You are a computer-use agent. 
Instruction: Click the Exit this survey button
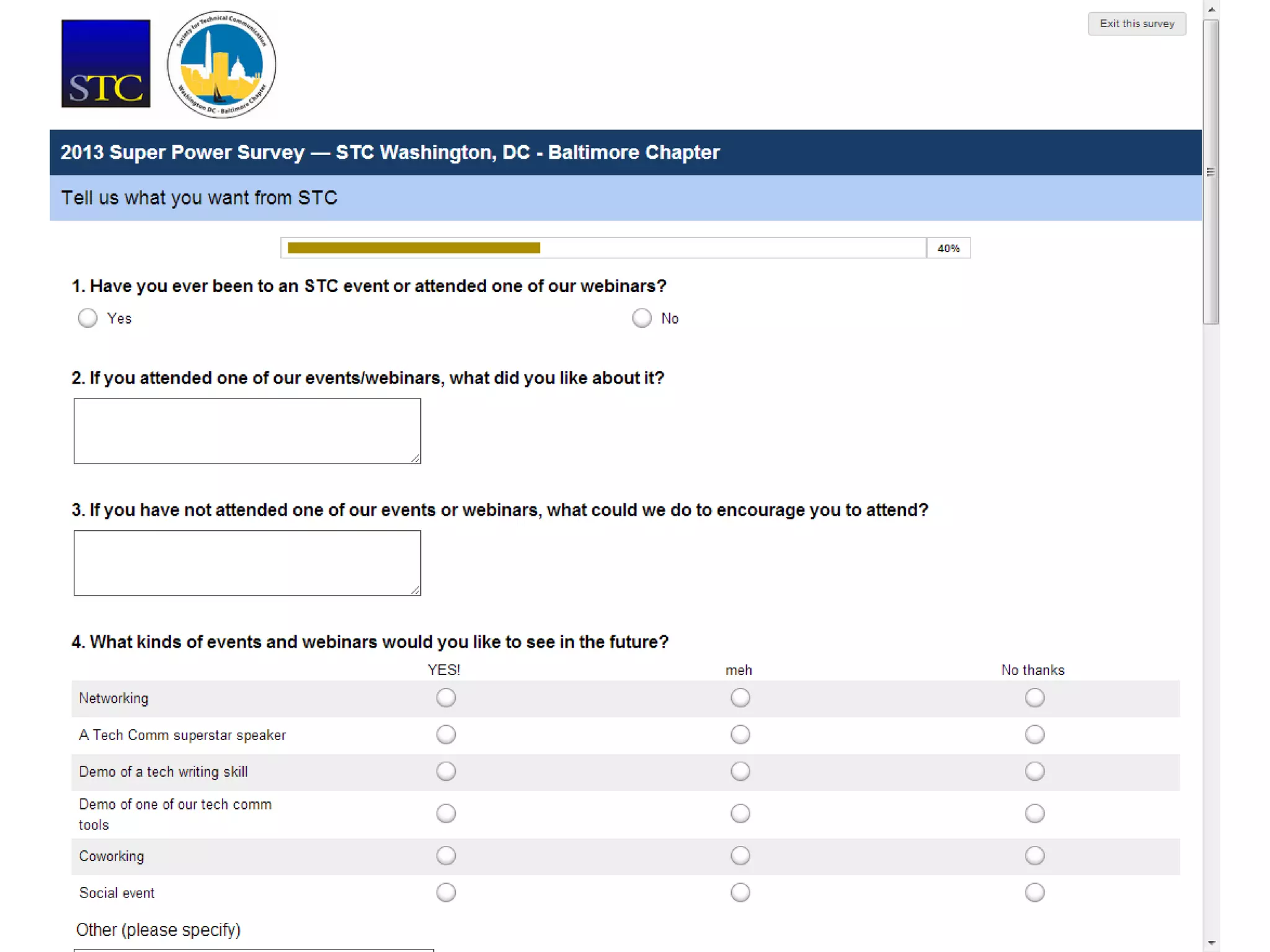1136,24
